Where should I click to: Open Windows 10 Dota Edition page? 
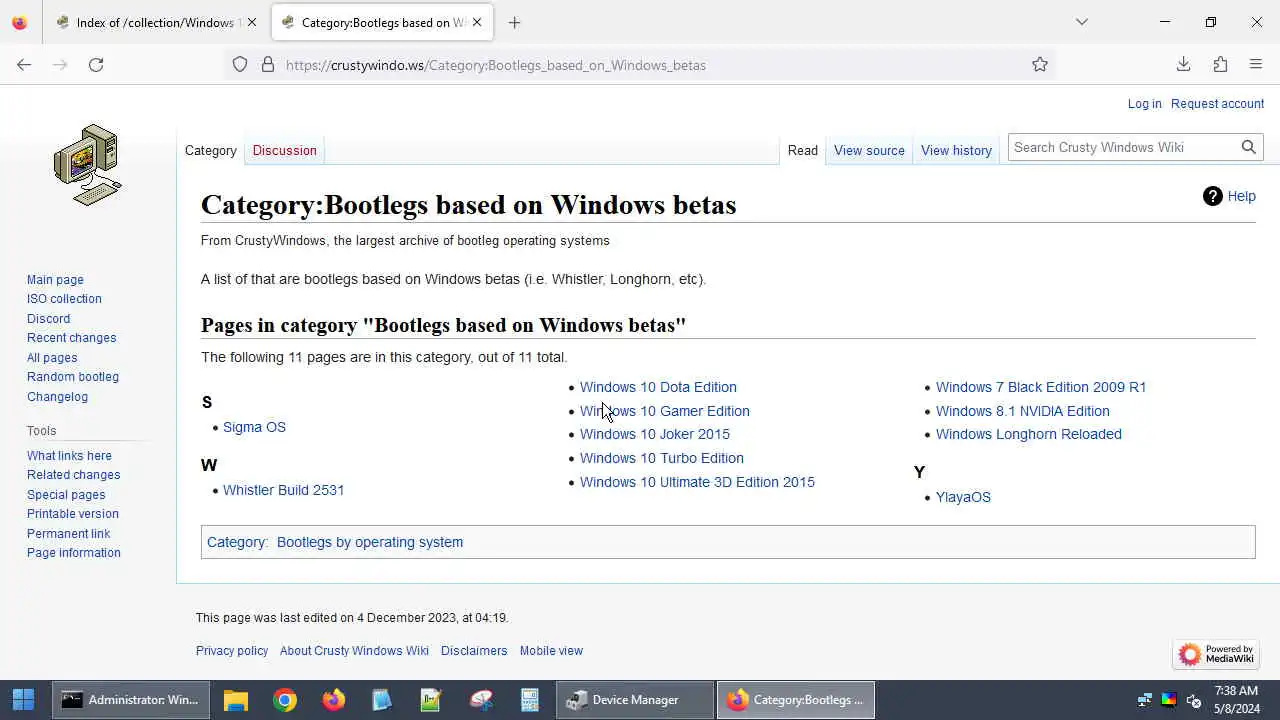(x=658, y=387)
